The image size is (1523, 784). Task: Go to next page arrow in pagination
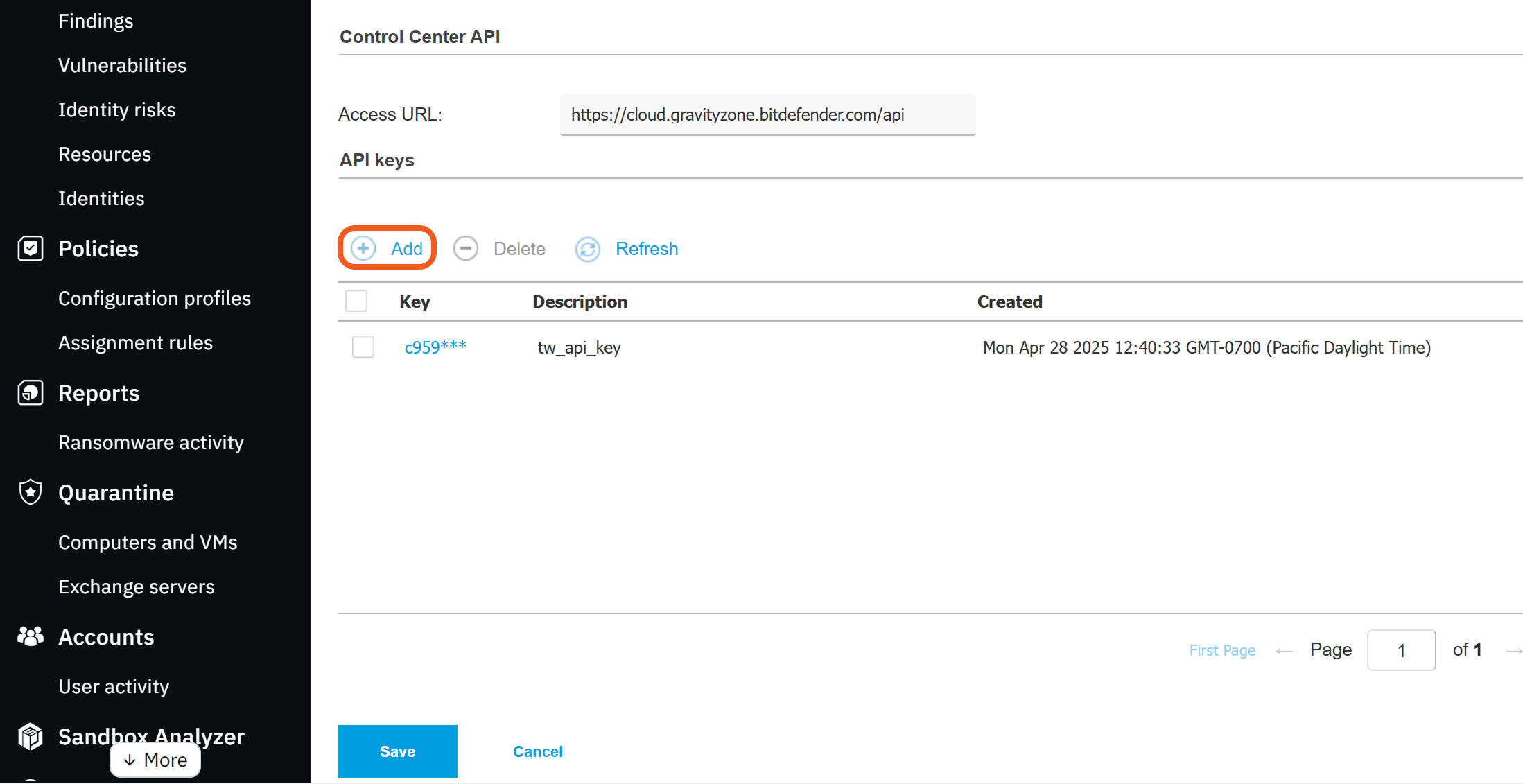[1513, 650]
